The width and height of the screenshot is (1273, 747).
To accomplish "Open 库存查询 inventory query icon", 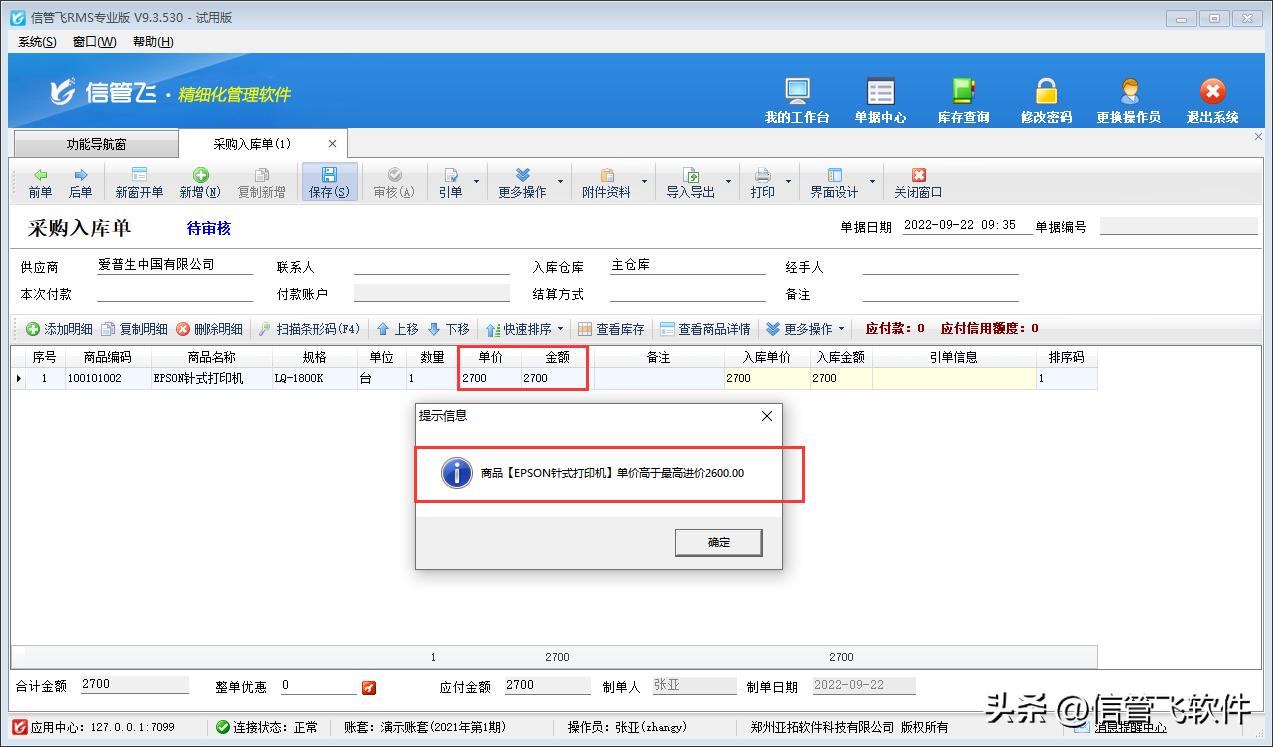I will coord(962,98).
